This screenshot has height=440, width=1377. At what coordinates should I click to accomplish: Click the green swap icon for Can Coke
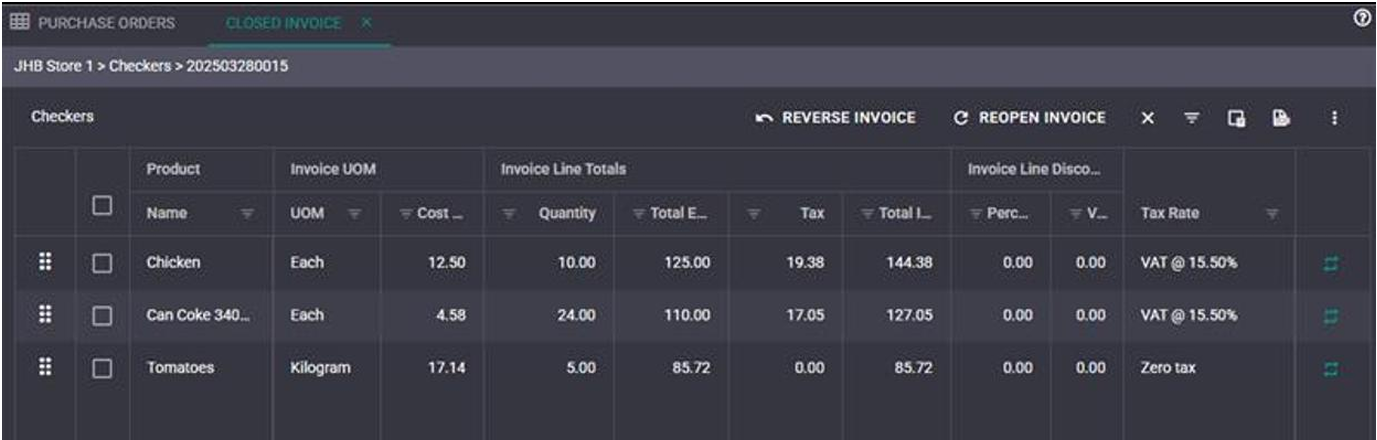tap(1331, 316)
